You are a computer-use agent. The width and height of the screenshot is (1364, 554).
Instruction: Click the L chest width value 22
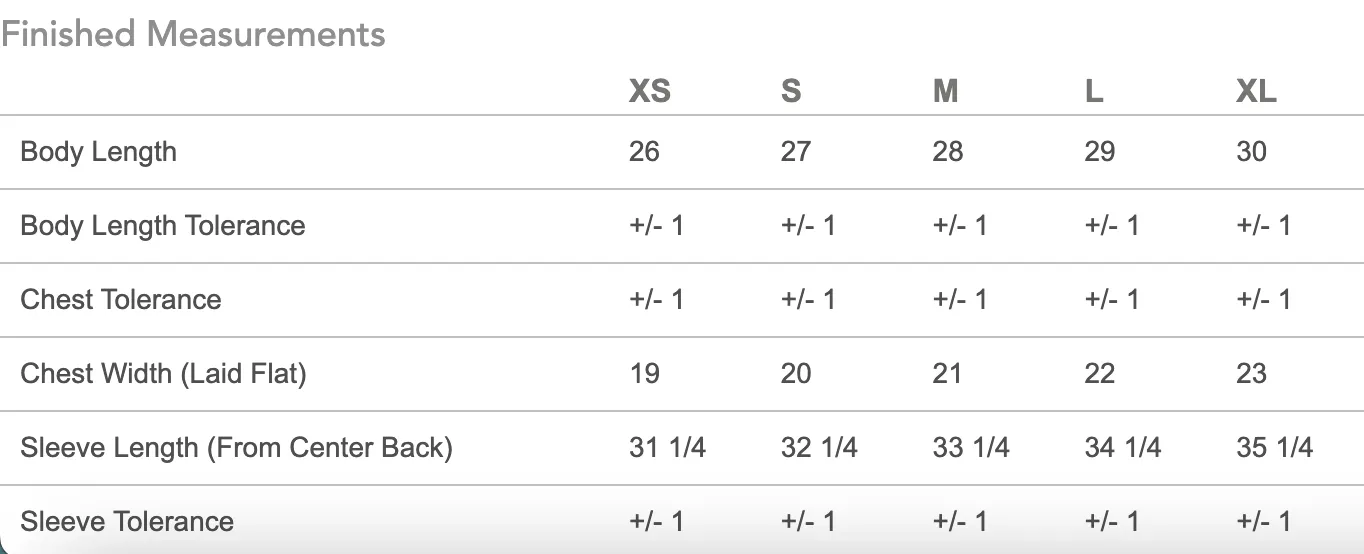click(x=1100, y=374)
